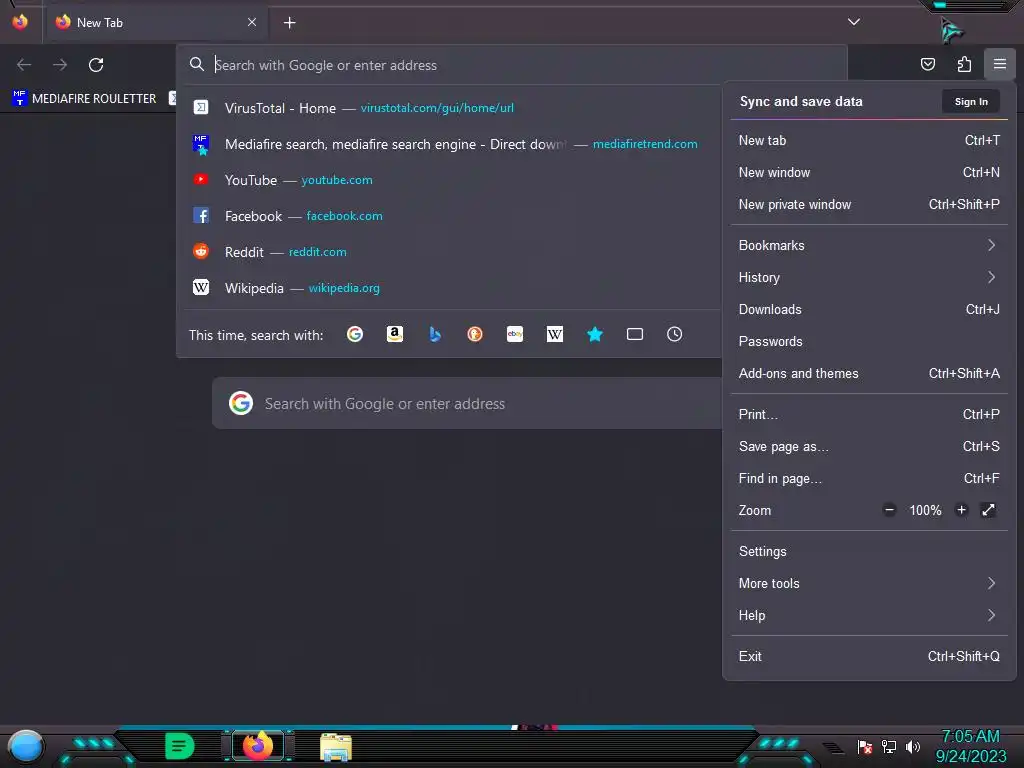Open File Explorer on taskbar
1024x768 pixels.
(x=336, y=747)
